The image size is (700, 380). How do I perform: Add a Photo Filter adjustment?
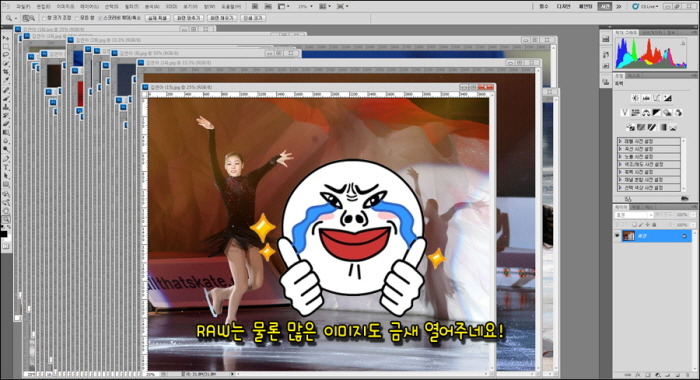(x=667, y=113)
